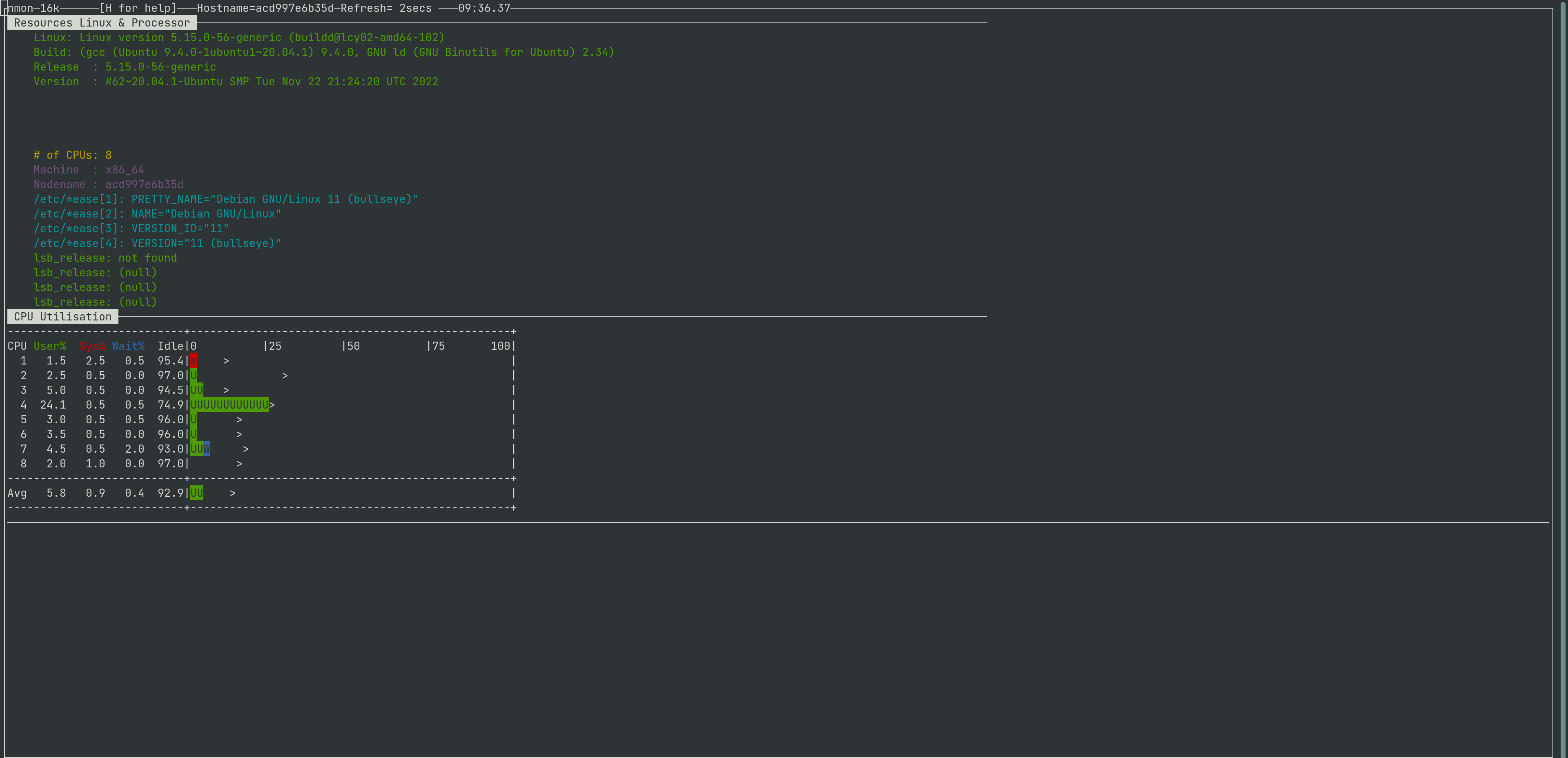This screenshot has width=1568, height=758.
Task: Click the peak marker arrow on CPU 8 row
Action: pos(239,464)
